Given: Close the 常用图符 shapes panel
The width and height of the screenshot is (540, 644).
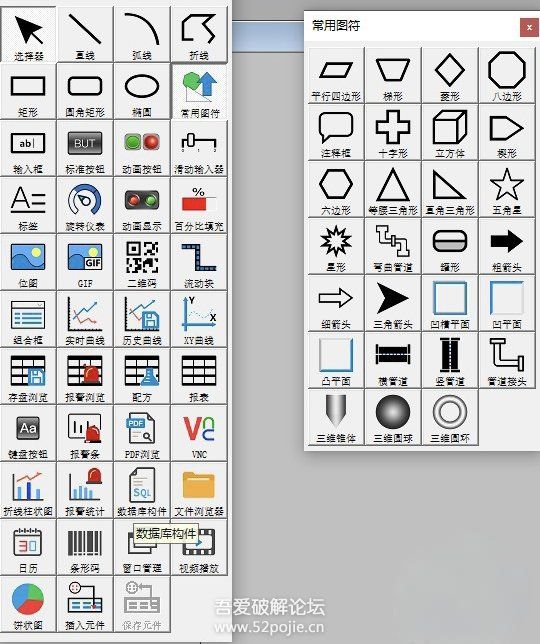Looking at the screenshot, I should (x=529, y=28).
